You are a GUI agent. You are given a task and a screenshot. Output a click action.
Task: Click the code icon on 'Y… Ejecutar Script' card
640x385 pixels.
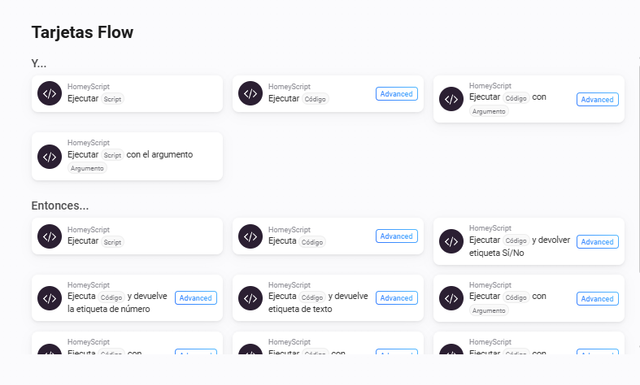[x=49, y=93]
